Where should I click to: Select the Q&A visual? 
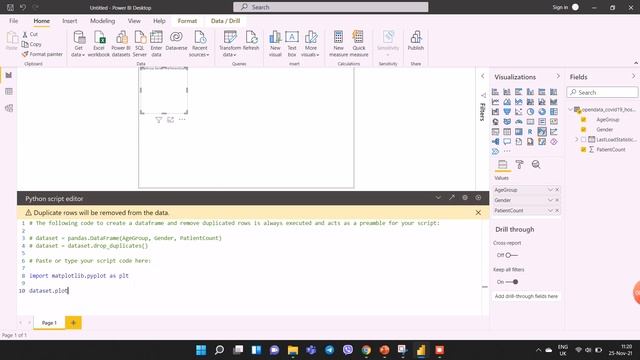click(507, 142)
